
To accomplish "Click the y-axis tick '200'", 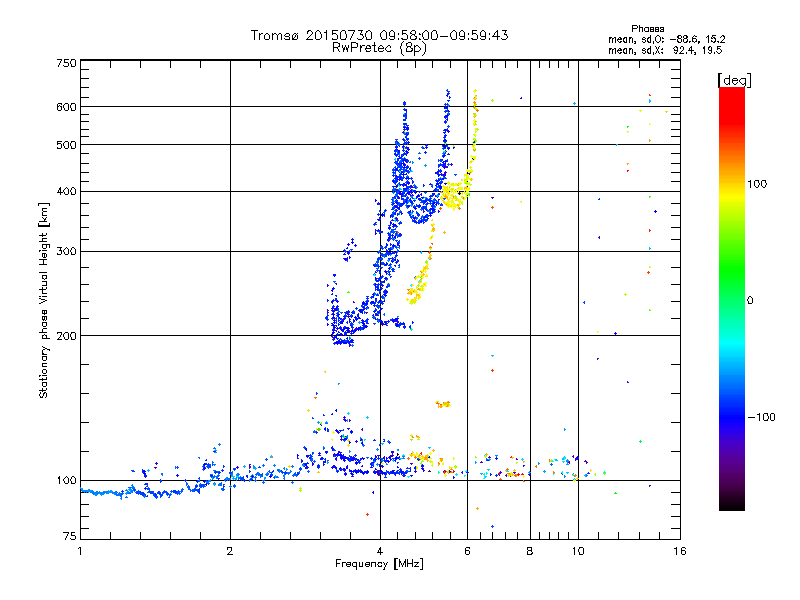I will [x=66, y=336].
